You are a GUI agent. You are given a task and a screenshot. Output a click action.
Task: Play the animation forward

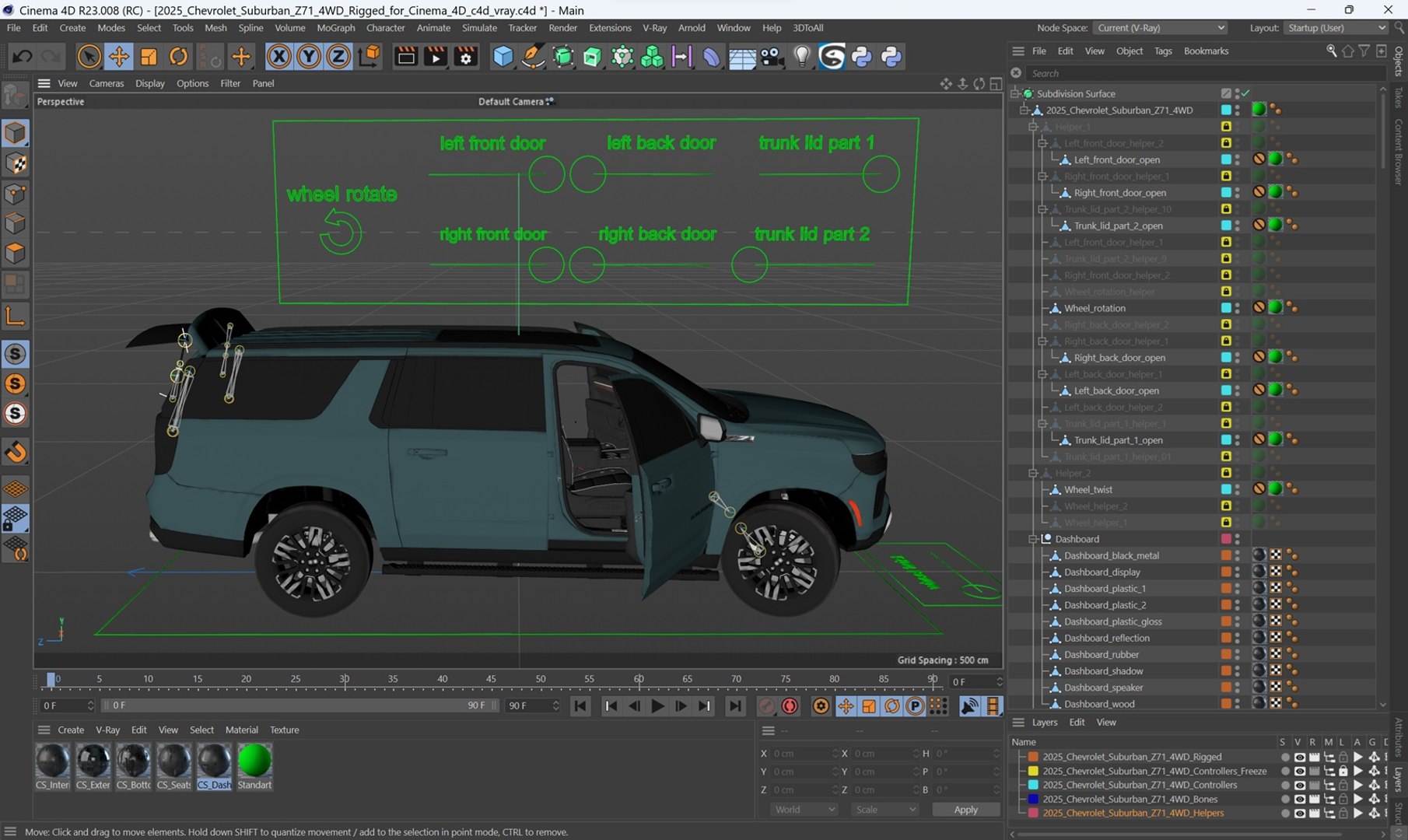pyautogui.click(x=657, y=705)
